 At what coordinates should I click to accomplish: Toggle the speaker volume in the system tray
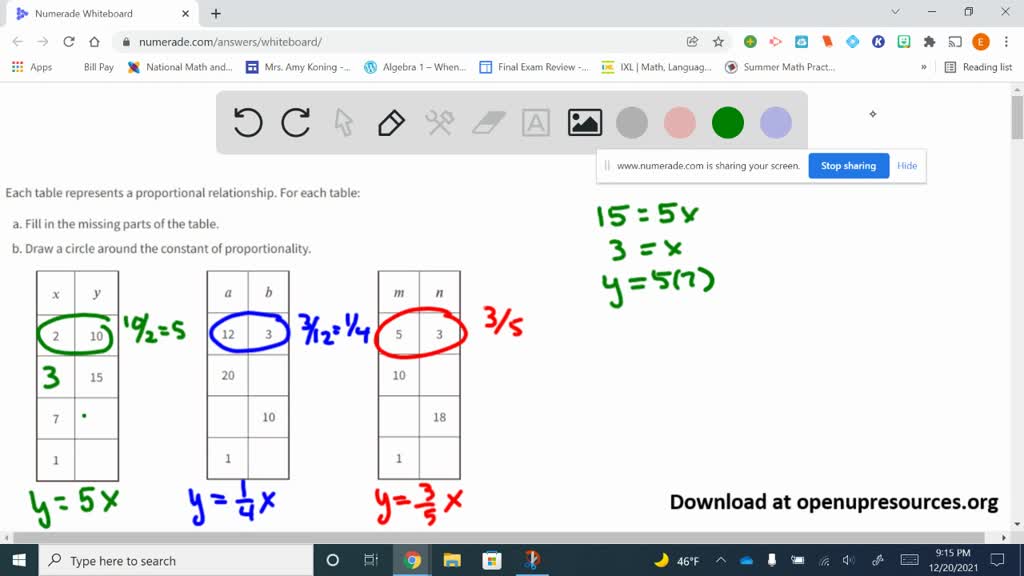pyautogui.click(x=849, y=560)
